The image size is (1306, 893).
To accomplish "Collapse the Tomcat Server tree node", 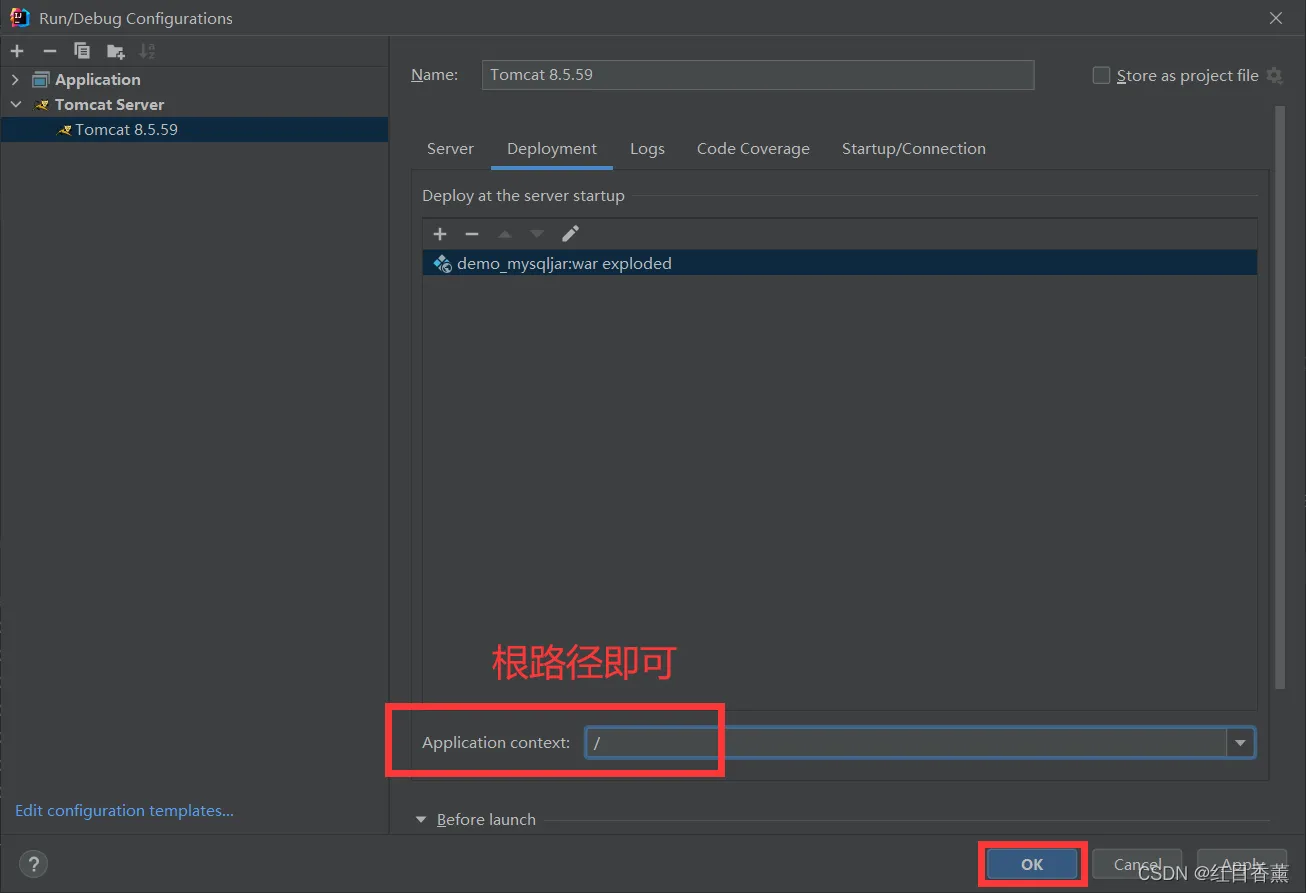I will tap(15, 105).
